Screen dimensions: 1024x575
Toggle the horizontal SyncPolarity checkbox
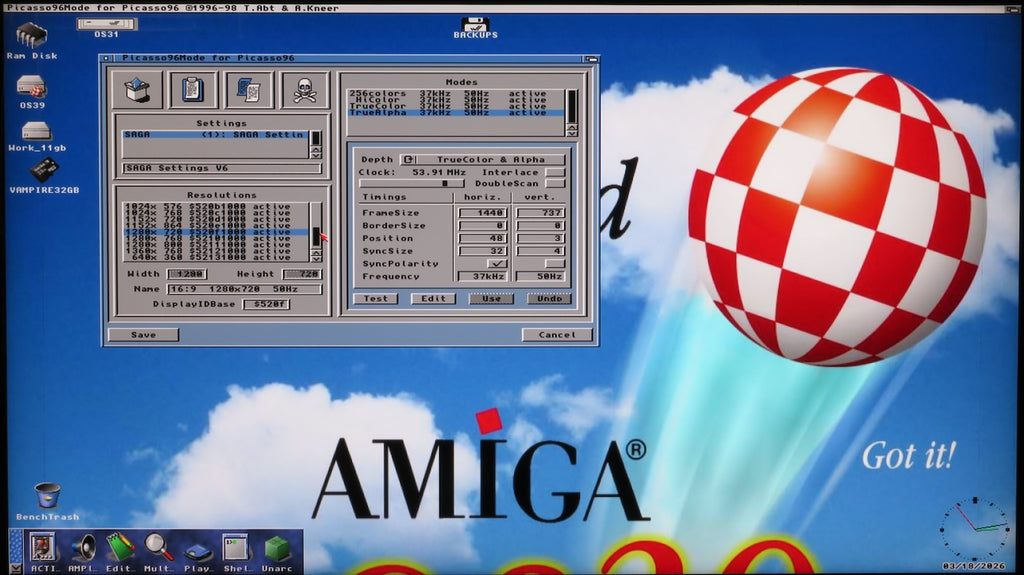tap(482, 264)
